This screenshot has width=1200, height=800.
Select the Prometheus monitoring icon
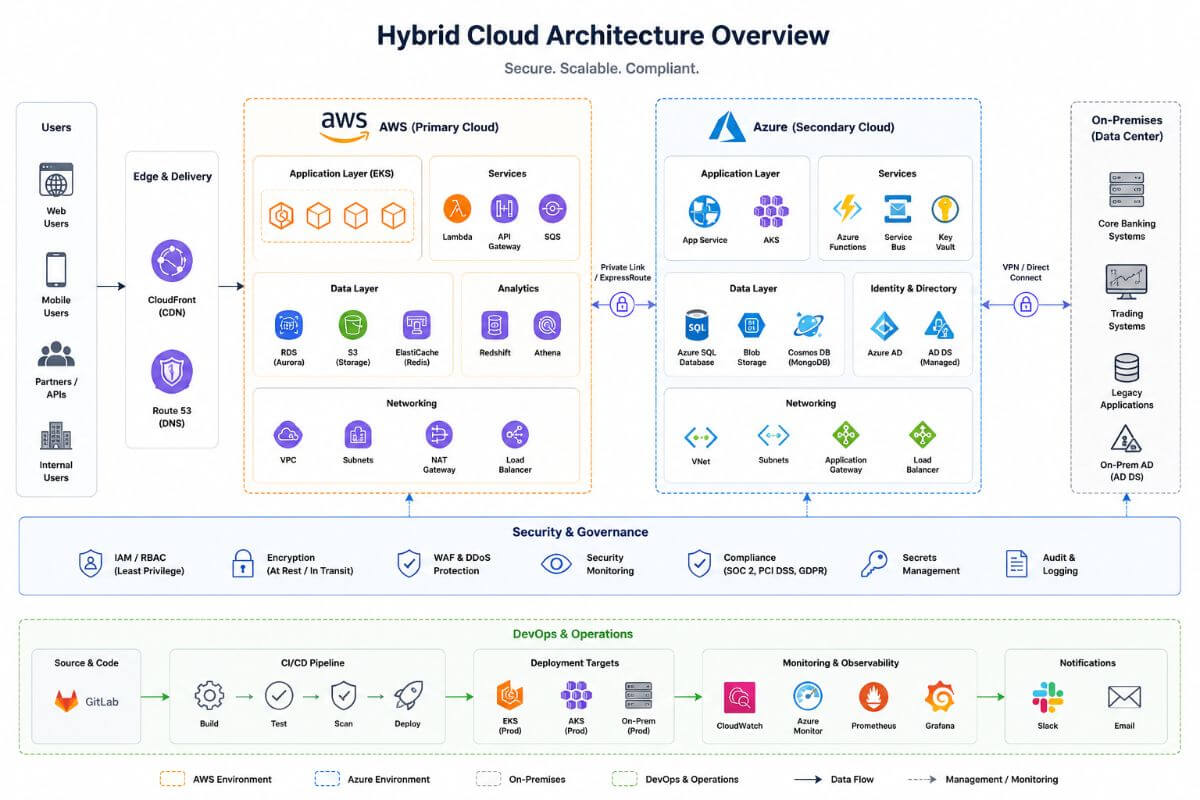[873, 697]
